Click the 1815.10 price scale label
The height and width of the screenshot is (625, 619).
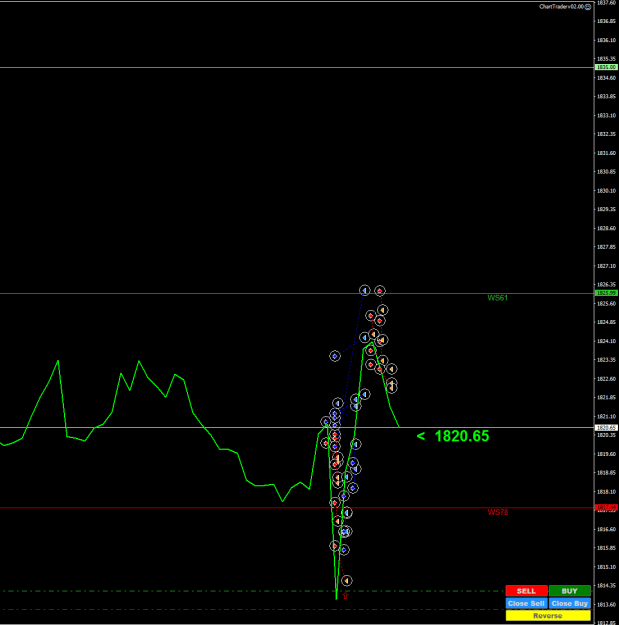pyautogui.click(x=606, y=567)
